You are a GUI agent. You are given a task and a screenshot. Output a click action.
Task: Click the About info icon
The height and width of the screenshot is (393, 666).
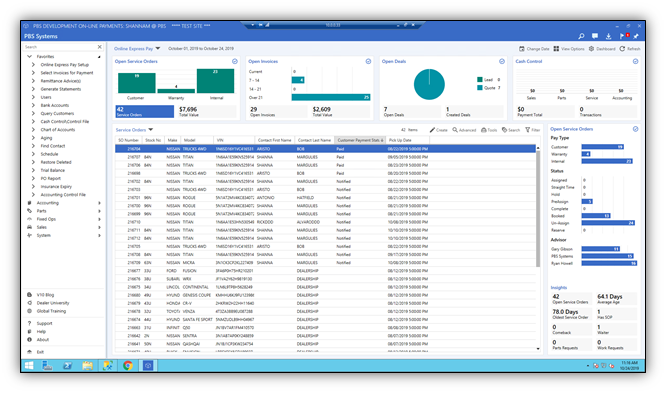pos(29,339)
